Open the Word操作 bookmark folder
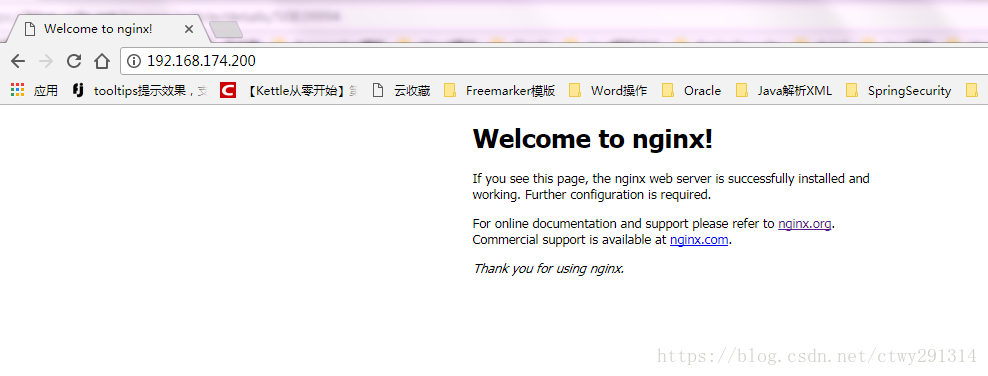The width and height of the screenshot is (988, 376). tap(607, 90)
